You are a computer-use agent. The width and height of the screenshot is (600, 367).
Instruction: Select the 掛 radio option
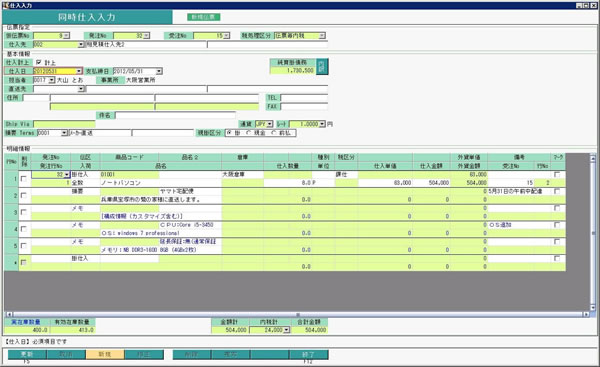[229, 133]
